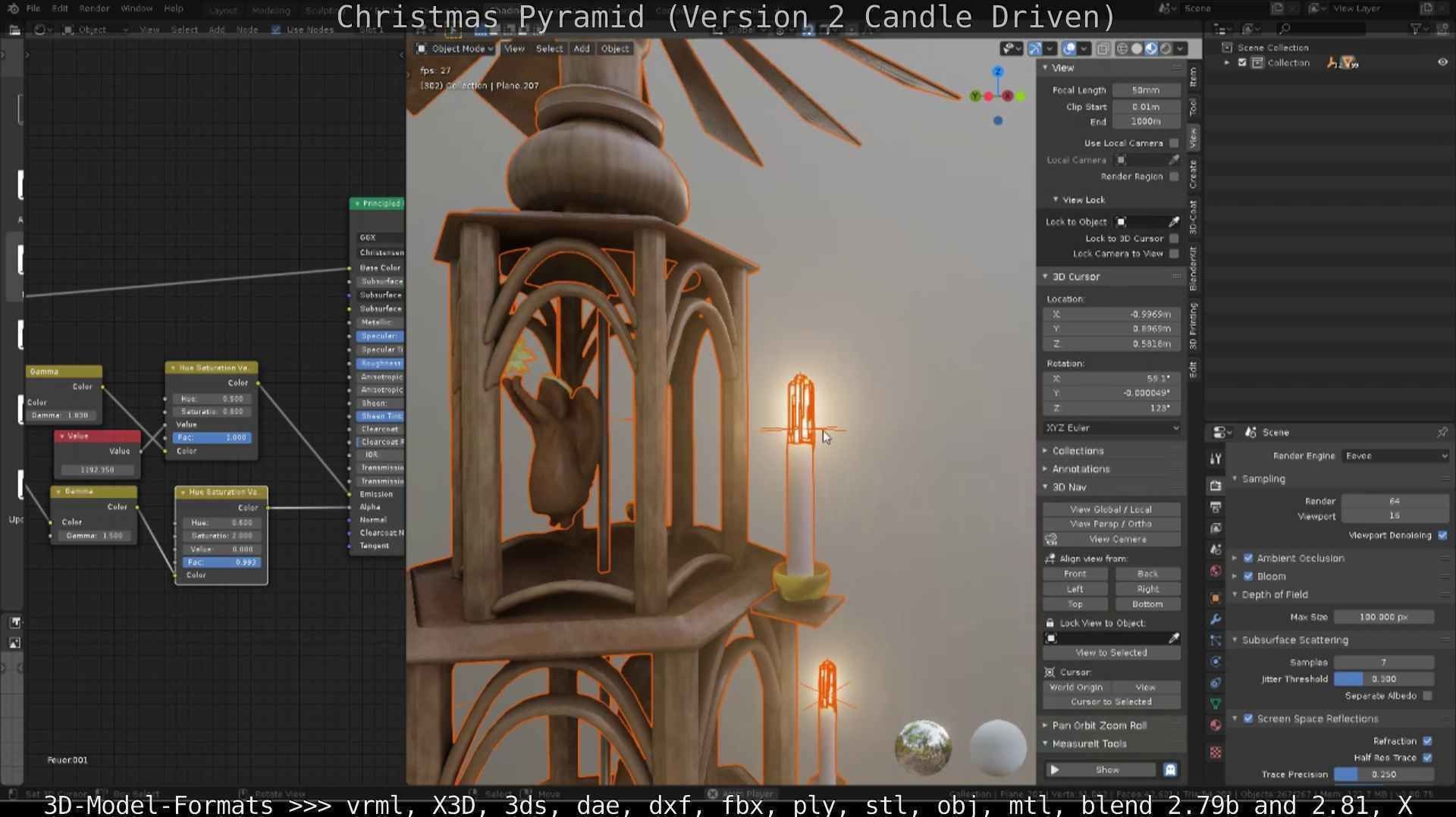Collapse the Sampling panel
This screenshot has height=817, width=1456.
tap(1263, 479)
